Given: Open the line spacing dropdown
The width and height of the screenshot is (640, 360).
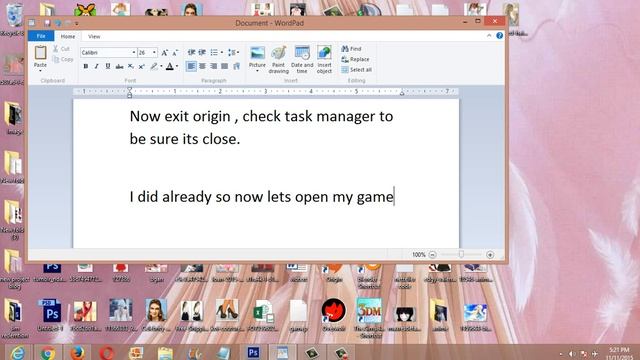Looking at the screenshot, I should pyautogui.click(x=233, y=52).
